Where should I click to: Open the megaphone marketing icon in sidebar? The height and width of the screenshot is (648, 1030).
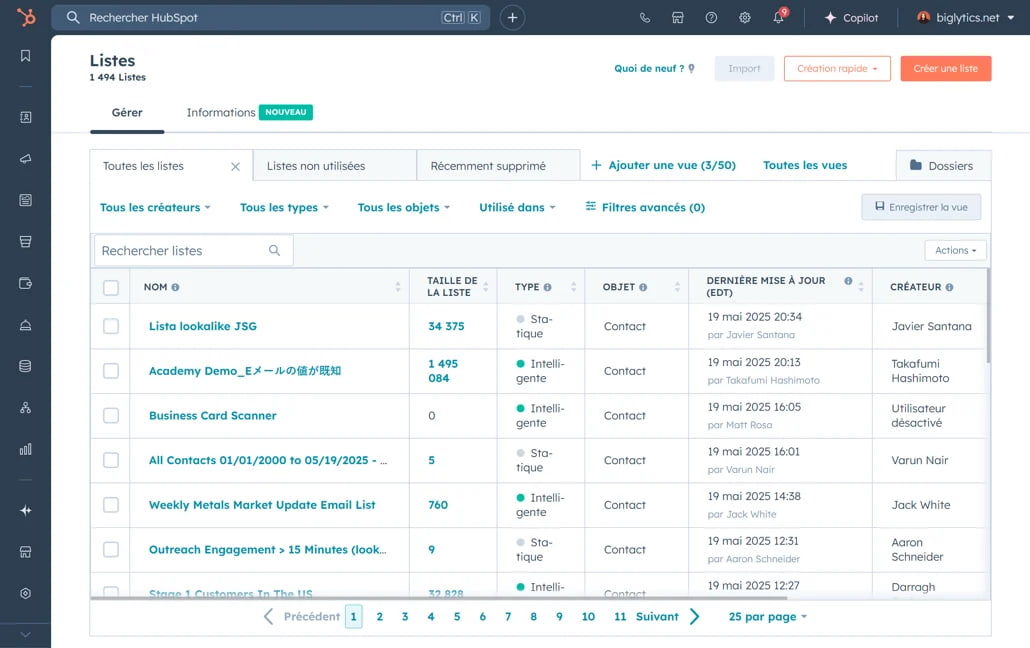click(26, 158)
